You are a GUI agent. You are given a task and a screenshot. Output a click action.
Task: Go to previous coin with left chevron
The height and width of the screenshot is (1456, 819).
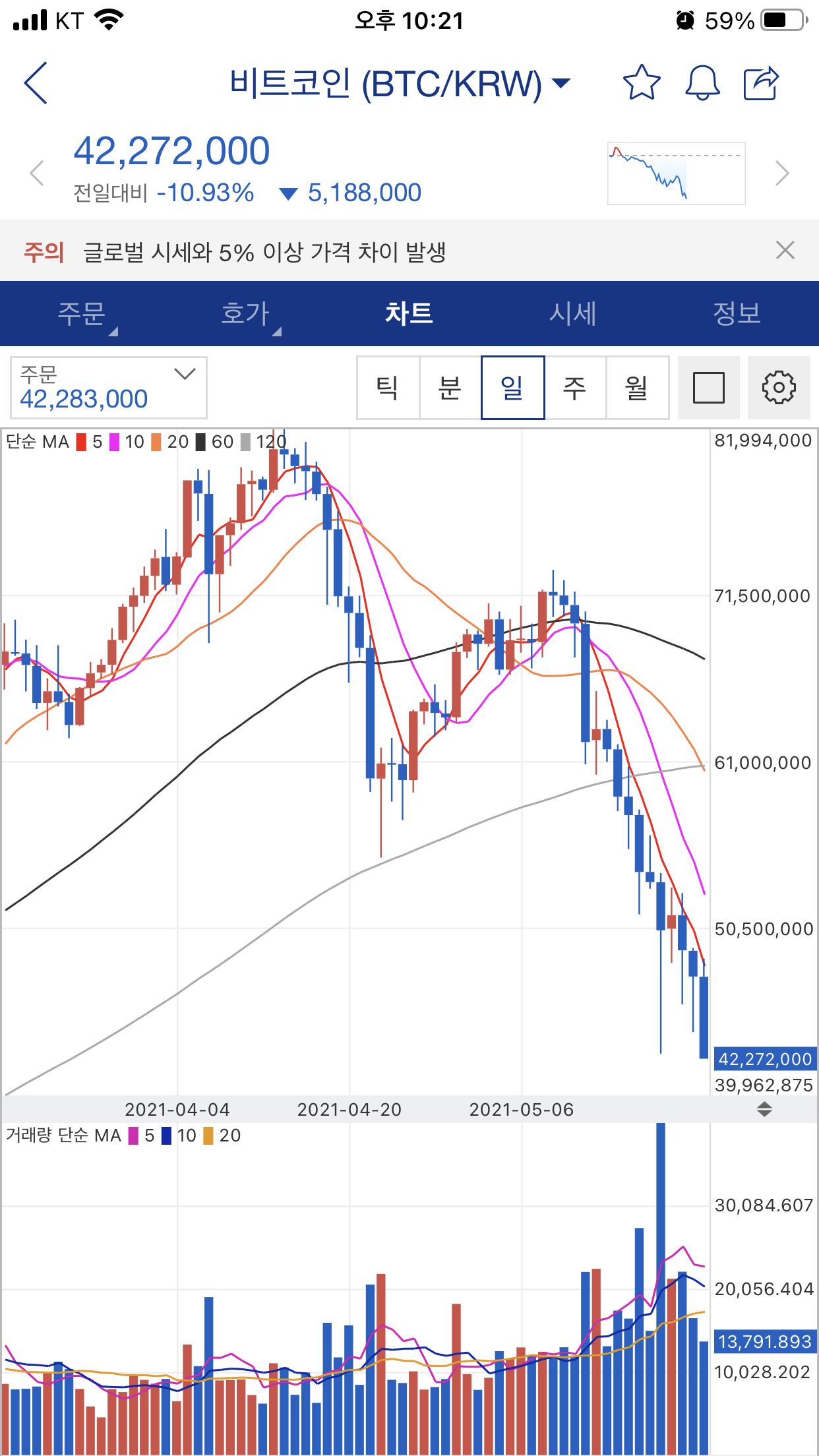click(37, 173)
